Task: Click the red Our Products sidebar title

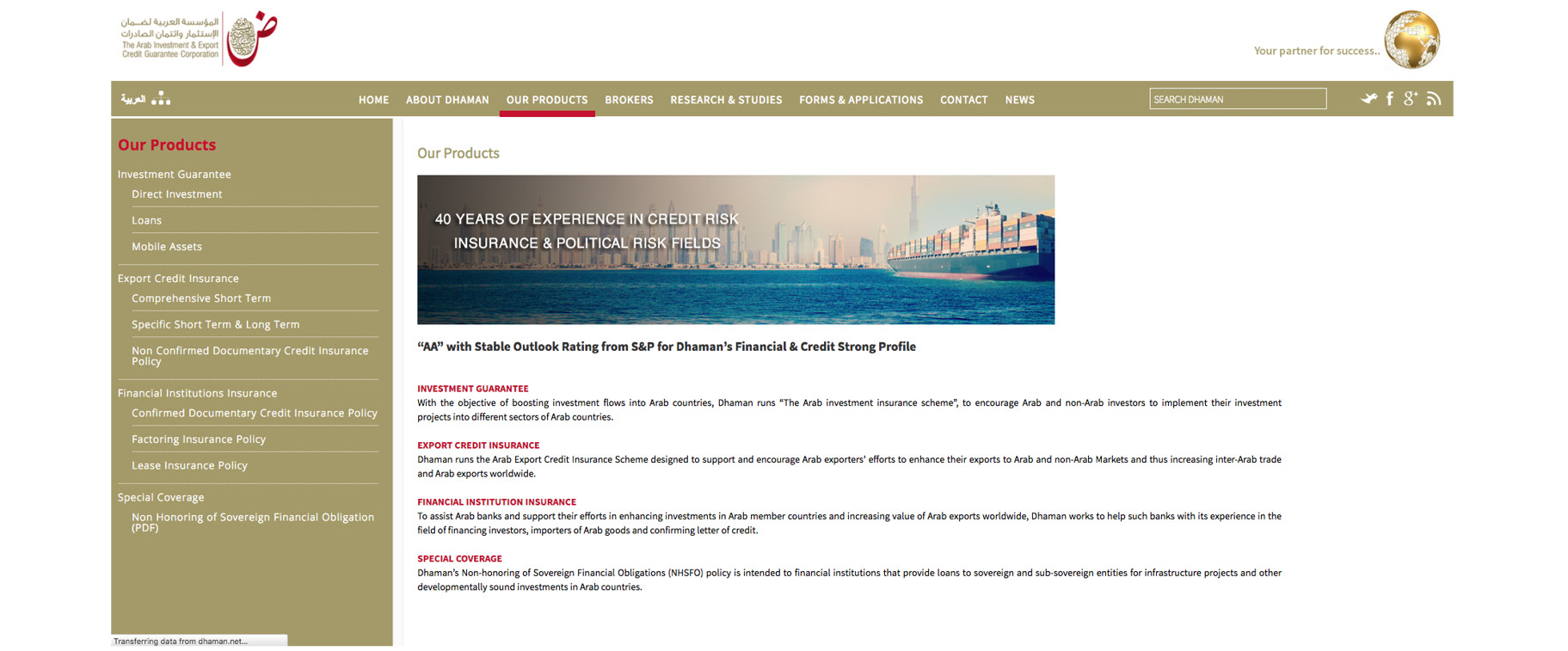Action: [x=167, y=144]
